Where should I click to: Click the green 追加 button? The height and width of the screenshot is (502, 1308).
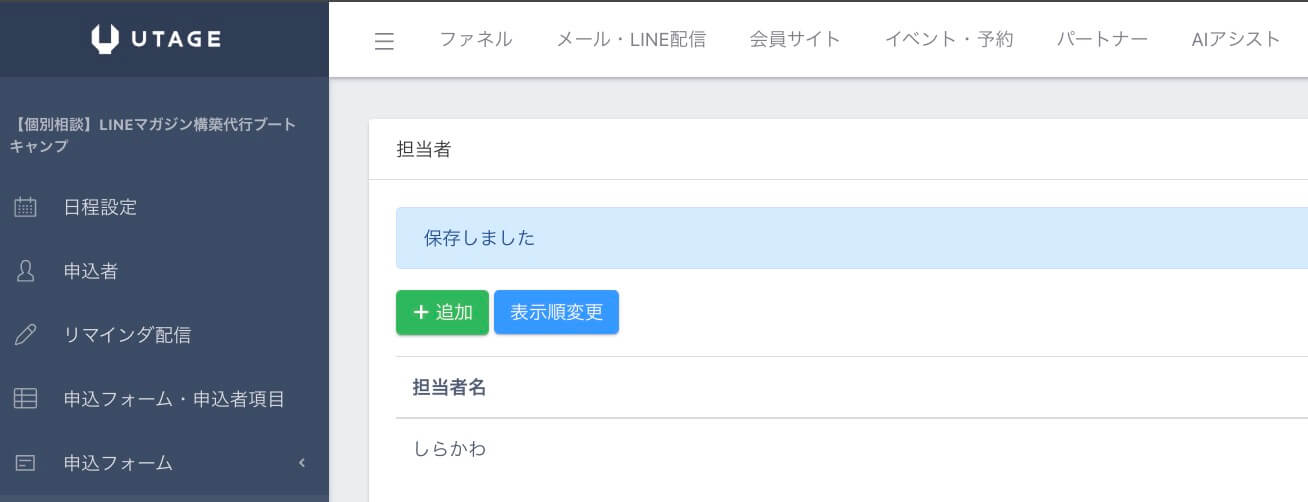click(442, 312)
